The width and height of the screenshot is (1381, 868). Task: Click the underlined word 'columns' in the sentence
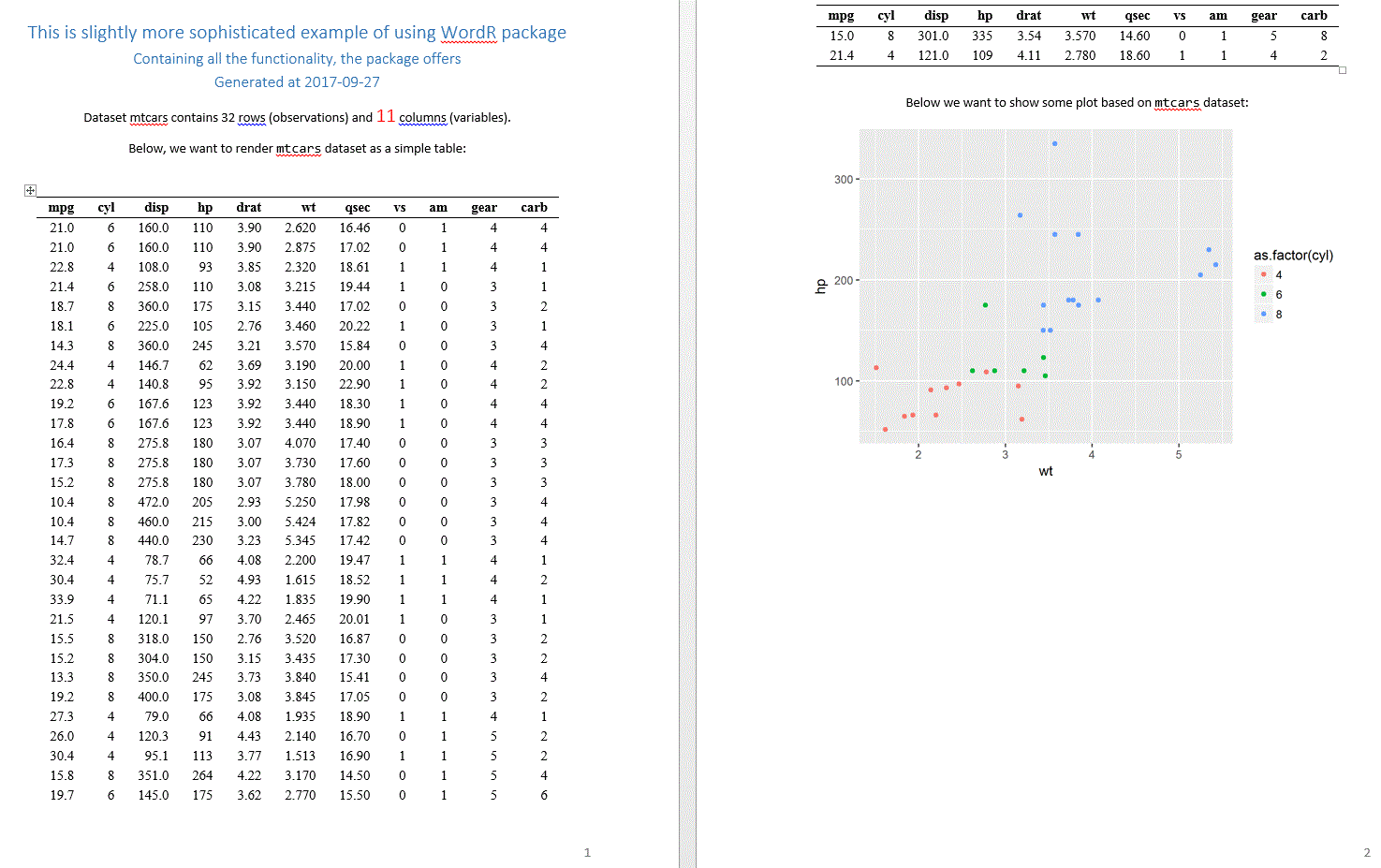(x=422, y=118)
